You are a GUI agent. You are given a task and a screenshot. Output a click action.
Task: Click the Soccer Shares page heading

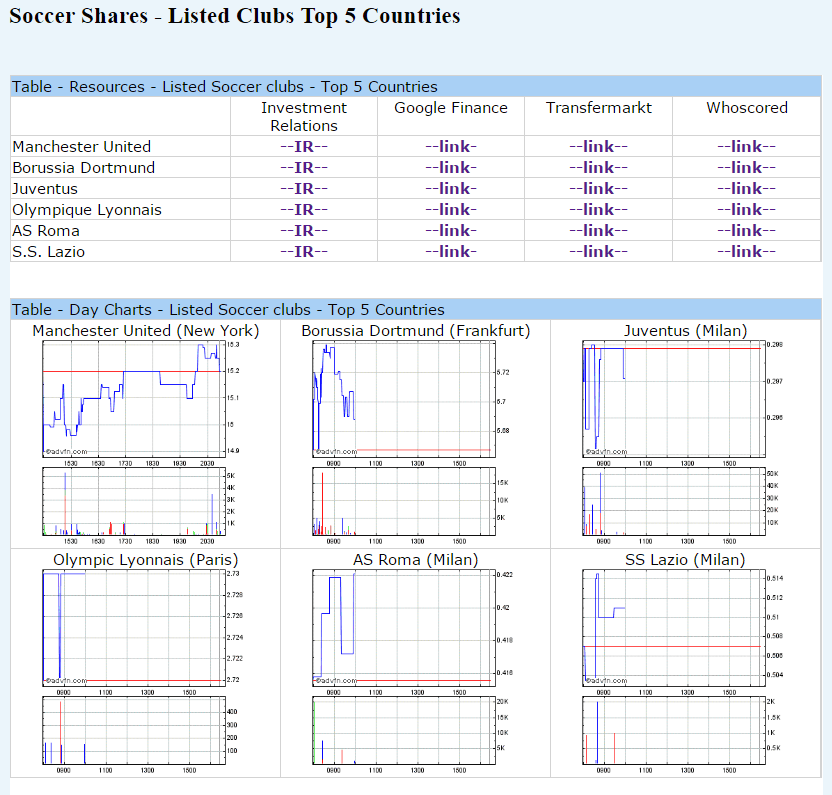[235, 16]
